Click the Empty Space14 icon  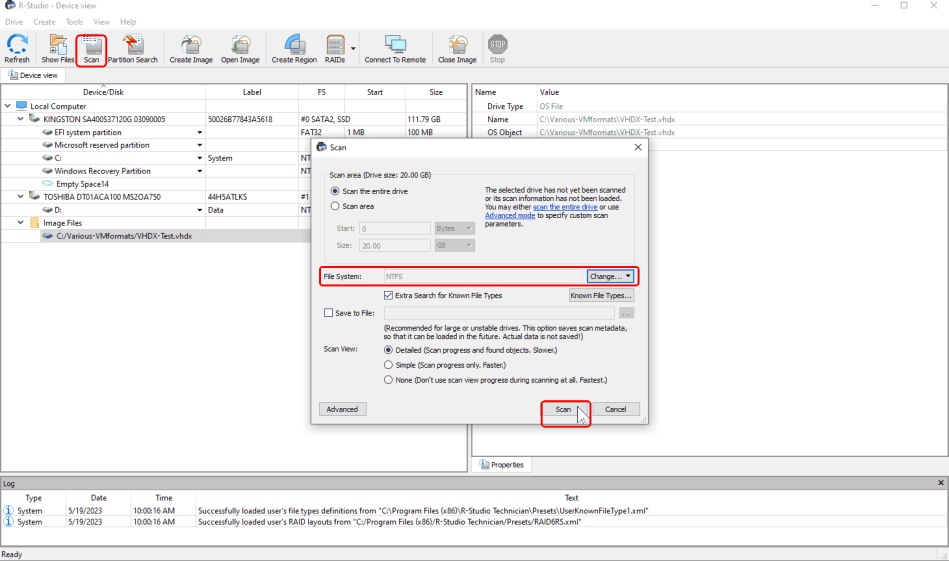pos(48,184)
